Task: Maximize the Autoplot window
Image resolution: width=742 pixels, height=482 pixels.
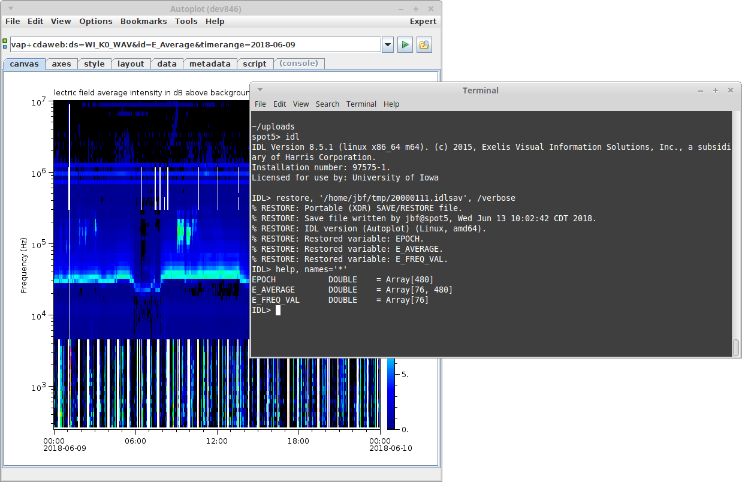Action: 416,9
